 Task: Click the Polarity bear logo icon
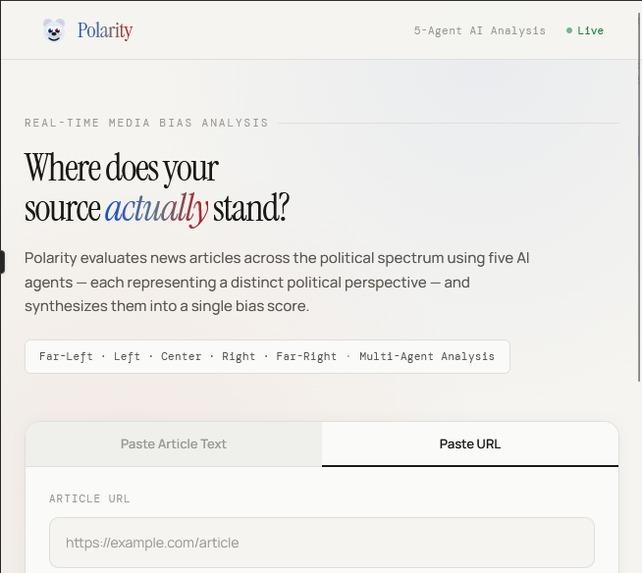point(54,30)
